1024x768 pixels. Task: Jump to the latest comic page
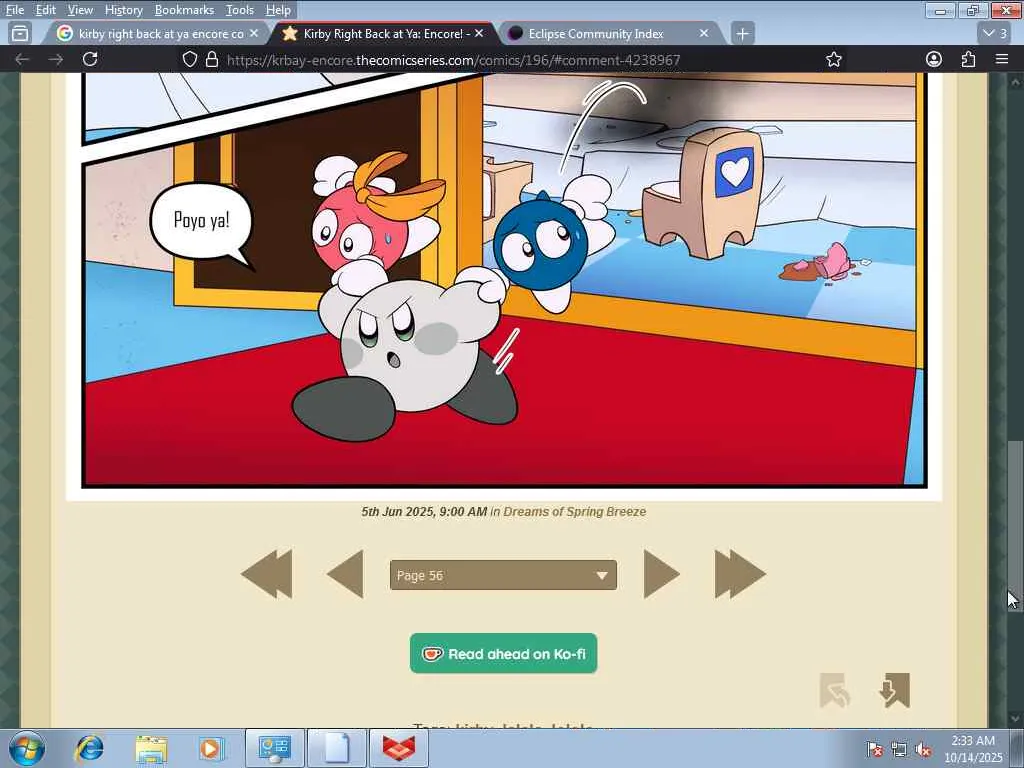(x=740, y=574)
